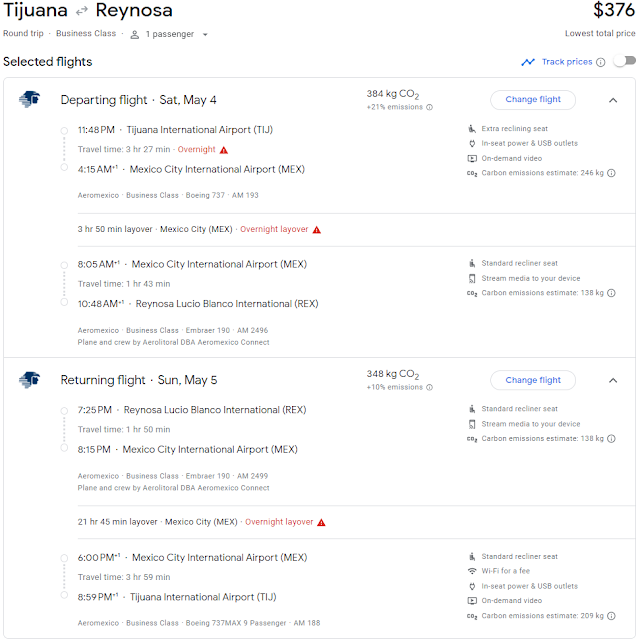Click info icon for 246 kg carbon estimate
This screenshot has height=640, width=638.
click(611, 173)
